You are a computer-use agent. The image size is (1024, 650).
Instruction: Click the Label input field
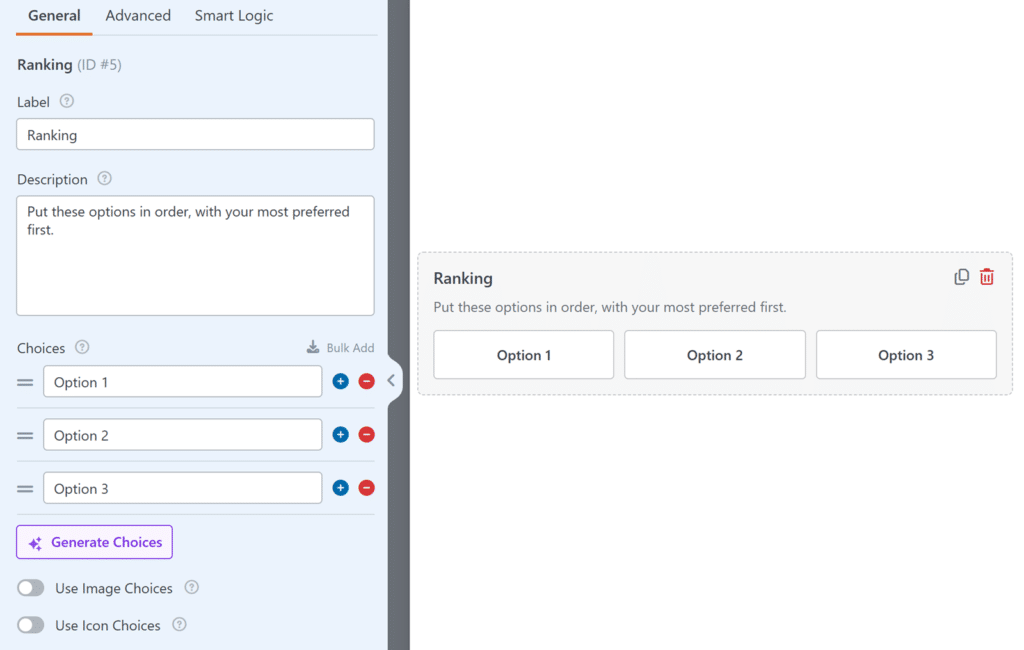[x=195, y=135]
